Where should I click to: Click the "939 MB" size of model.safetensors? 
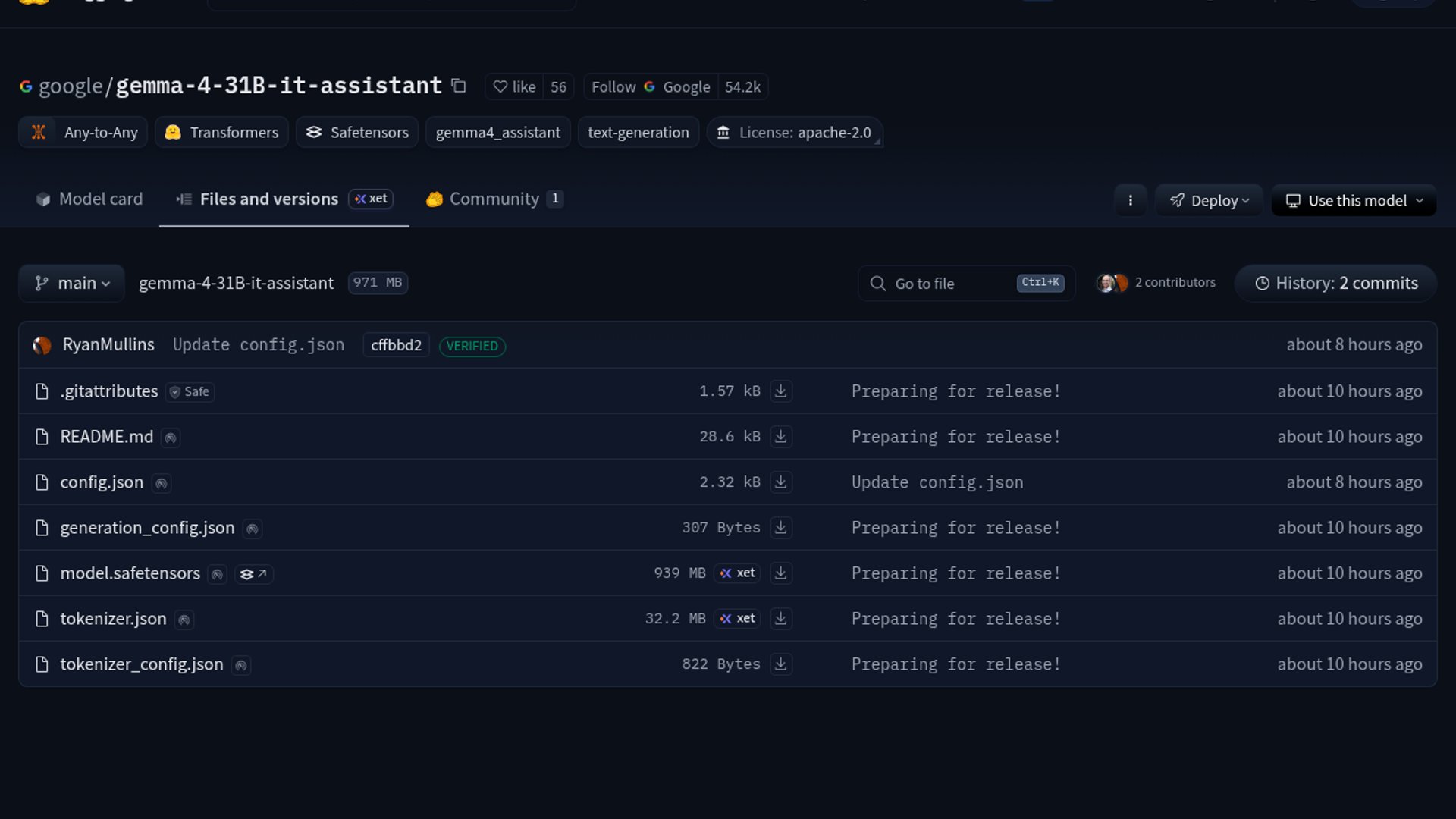(679, 573)
